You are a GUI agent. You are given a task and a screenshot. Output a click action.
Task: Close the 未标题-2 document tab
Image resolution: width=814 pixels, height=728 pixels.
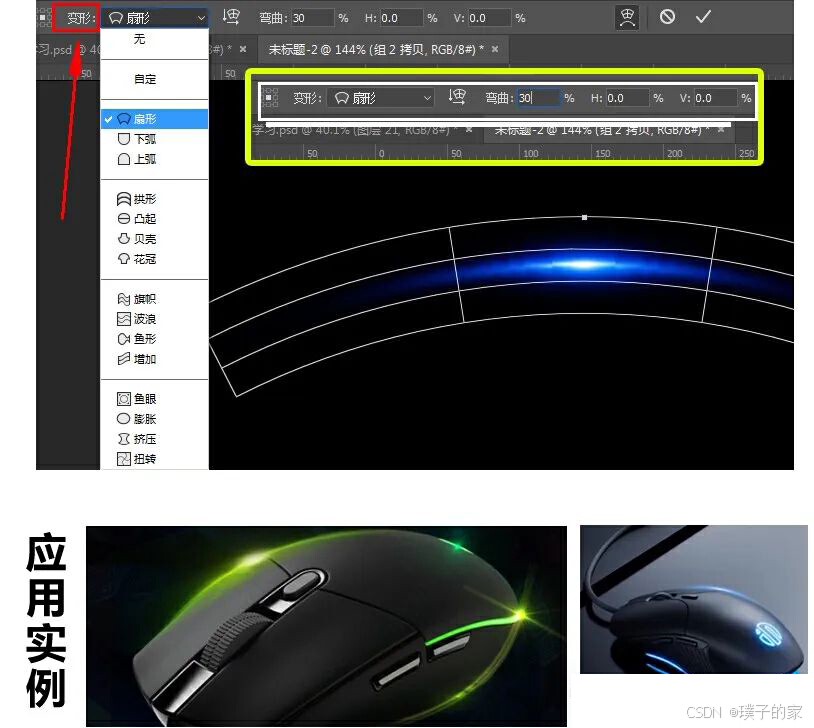click(495, 49)
